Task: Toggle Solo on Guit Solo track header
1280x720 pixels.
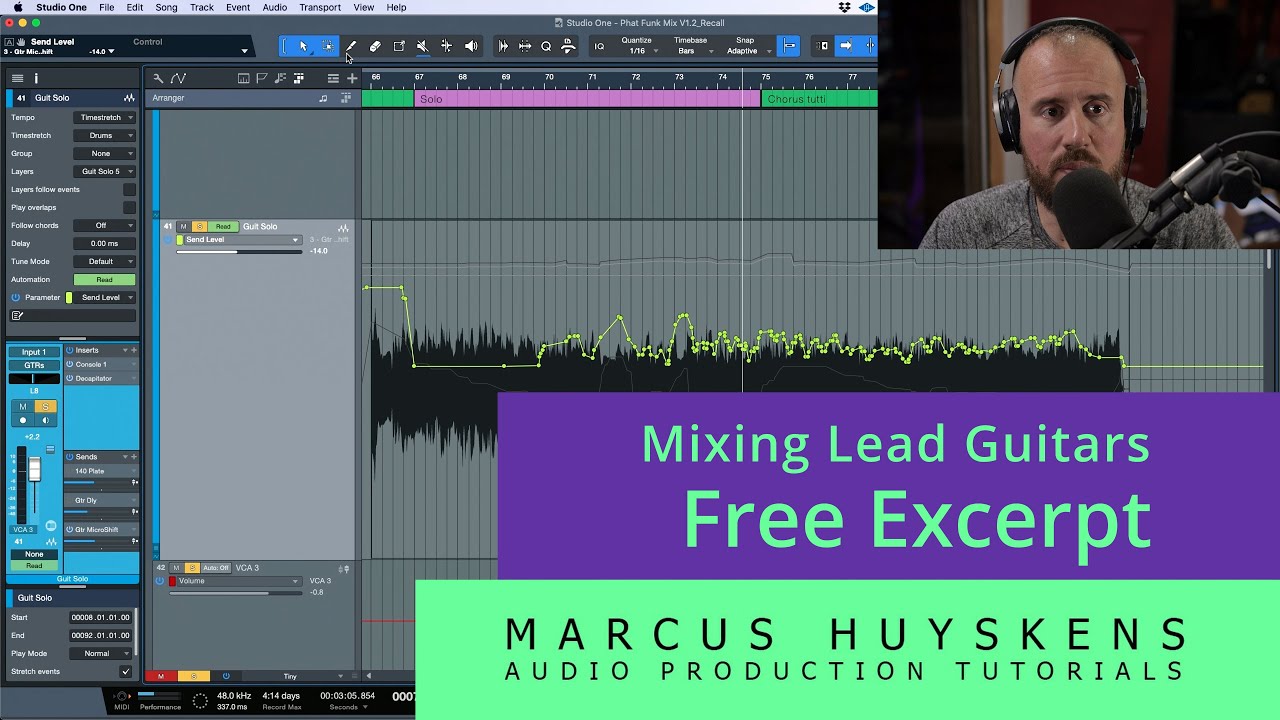Action: 199,227
